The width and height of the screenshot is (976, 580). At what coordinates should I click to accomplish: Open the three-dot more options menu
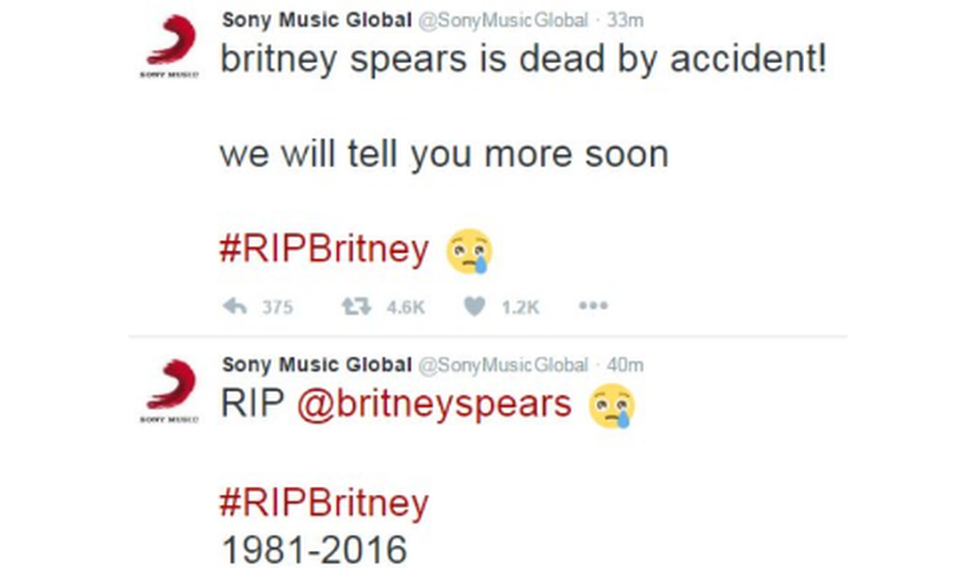(x=593, y=307)
